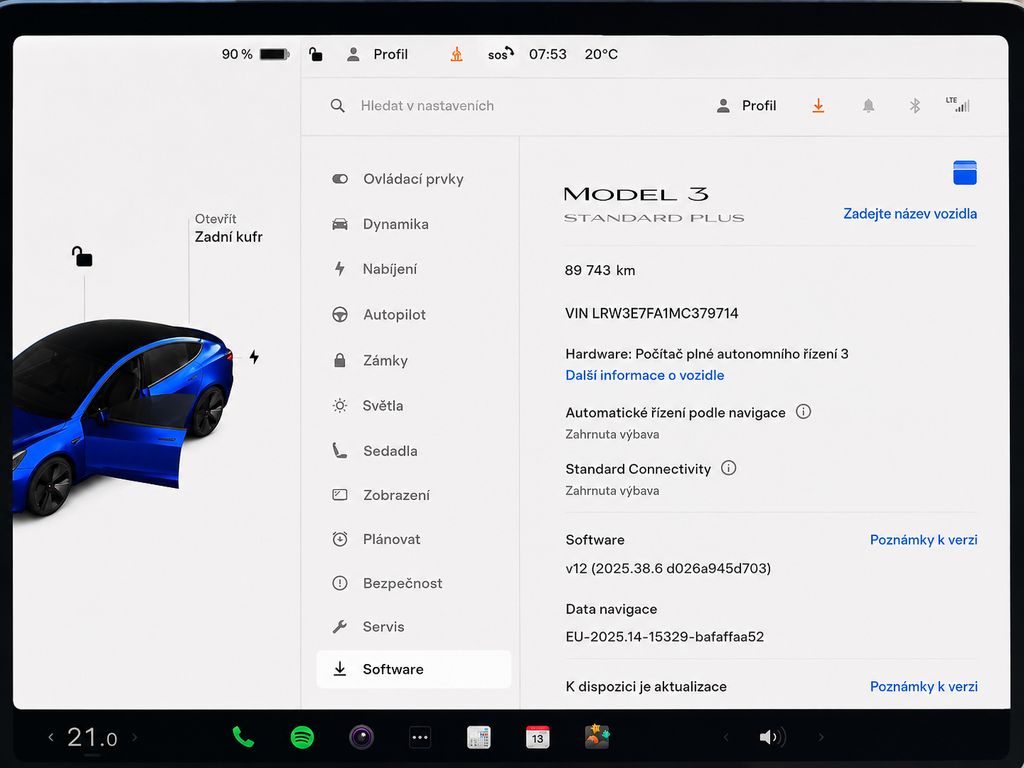Tap the SOS status icon
This screenshot has height=768, width=1024.
pyautogui.click(x=500, y=54)
